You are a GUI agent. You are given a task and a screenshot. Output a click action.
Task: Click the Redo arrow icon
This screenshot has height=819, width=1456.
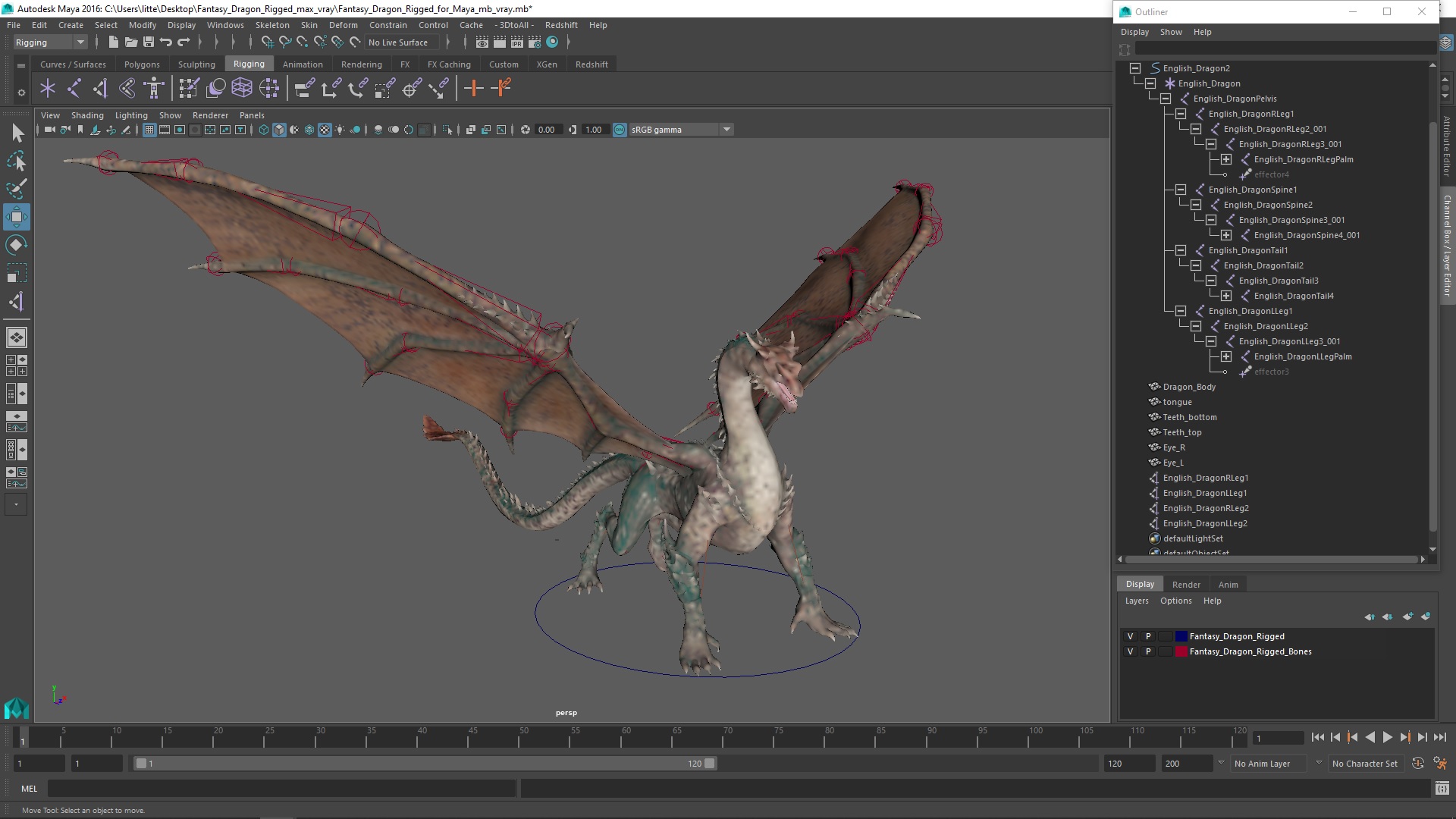click(x=184, y=42)
